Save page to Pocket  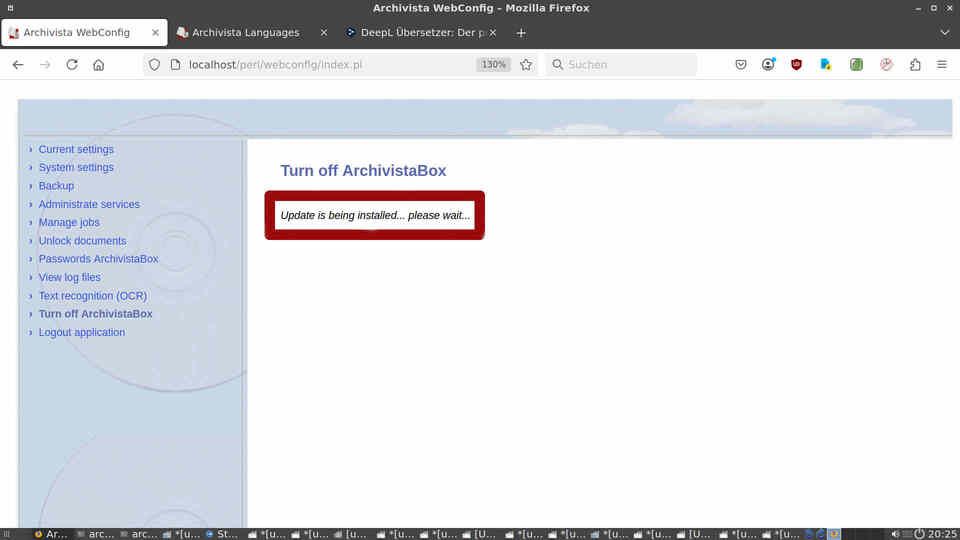click(x=741, y=64)
